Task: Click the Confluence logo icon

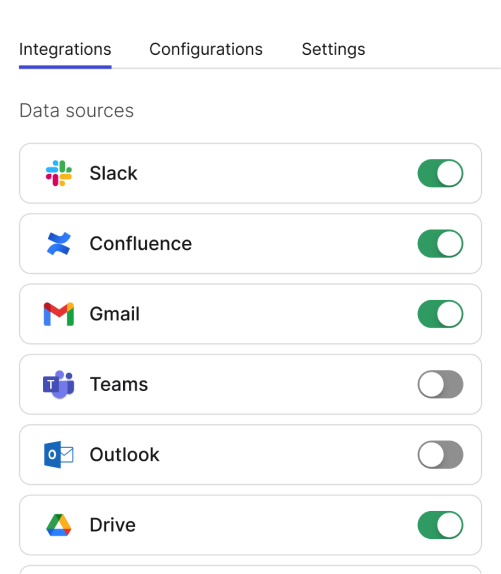Action: (59, 243)
